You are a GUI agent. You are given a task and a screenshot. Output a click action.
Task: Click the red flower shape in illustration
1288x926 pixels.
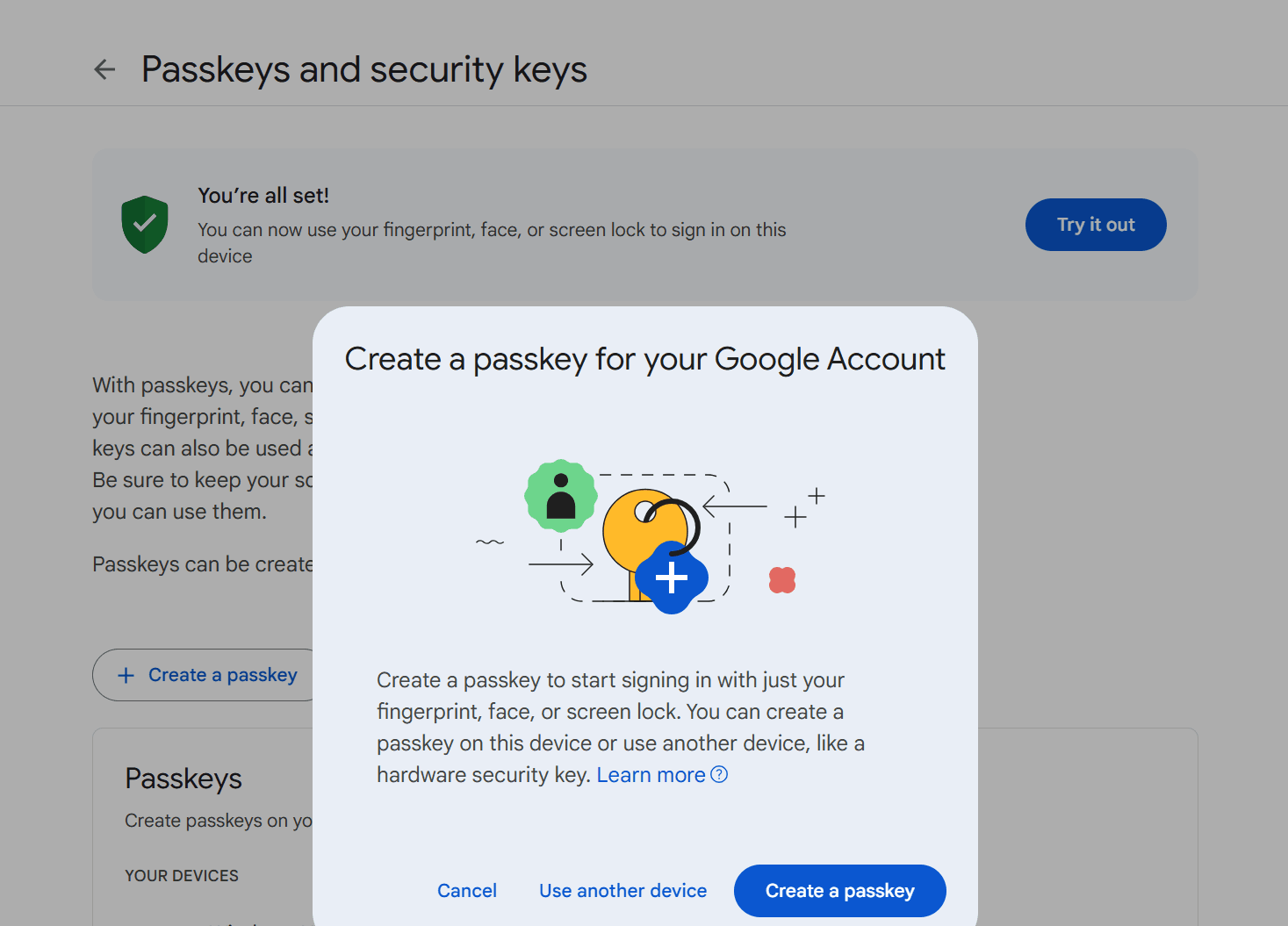click(782, 580)
